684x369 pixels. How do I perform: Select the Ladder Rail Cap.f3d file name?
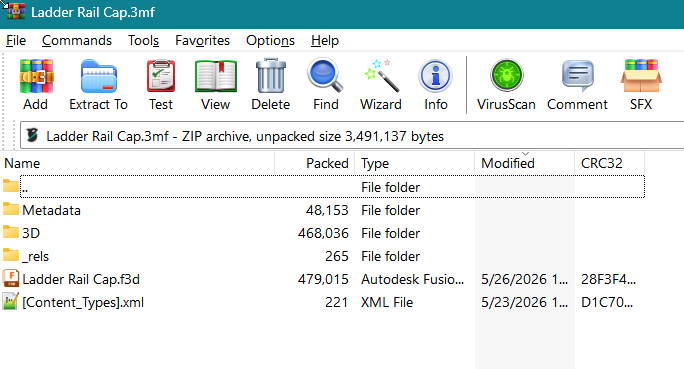(x=81, y=279)
